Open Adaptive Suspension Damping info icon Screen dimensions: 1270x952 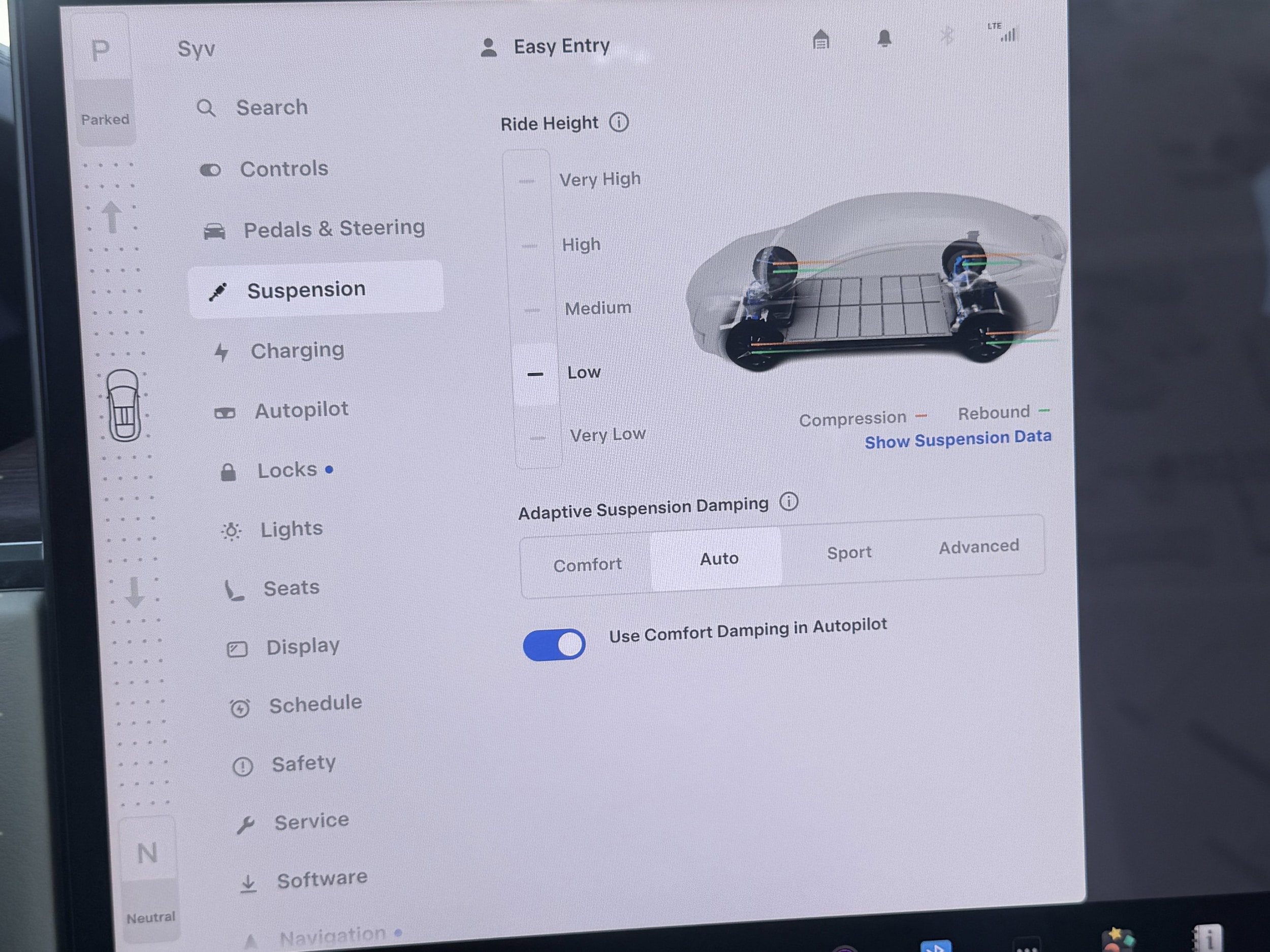coord(789,502)
